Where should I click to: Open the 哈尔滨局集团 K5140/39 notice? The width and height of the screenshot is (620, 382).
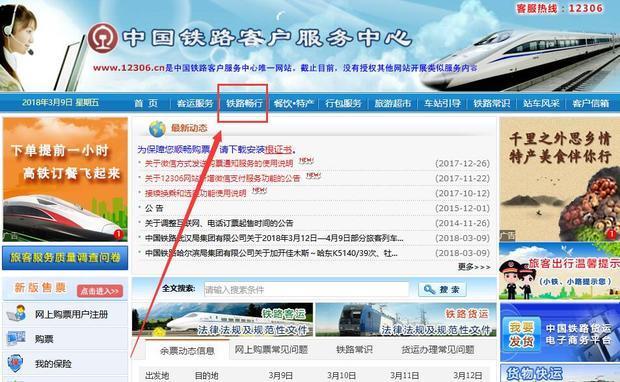point(271,253)
